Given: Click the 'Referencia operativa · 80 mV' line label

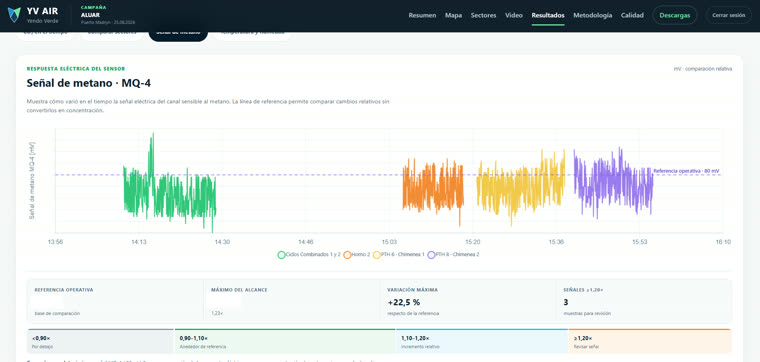Looking at the screenshot, I should tap(686, 171).
